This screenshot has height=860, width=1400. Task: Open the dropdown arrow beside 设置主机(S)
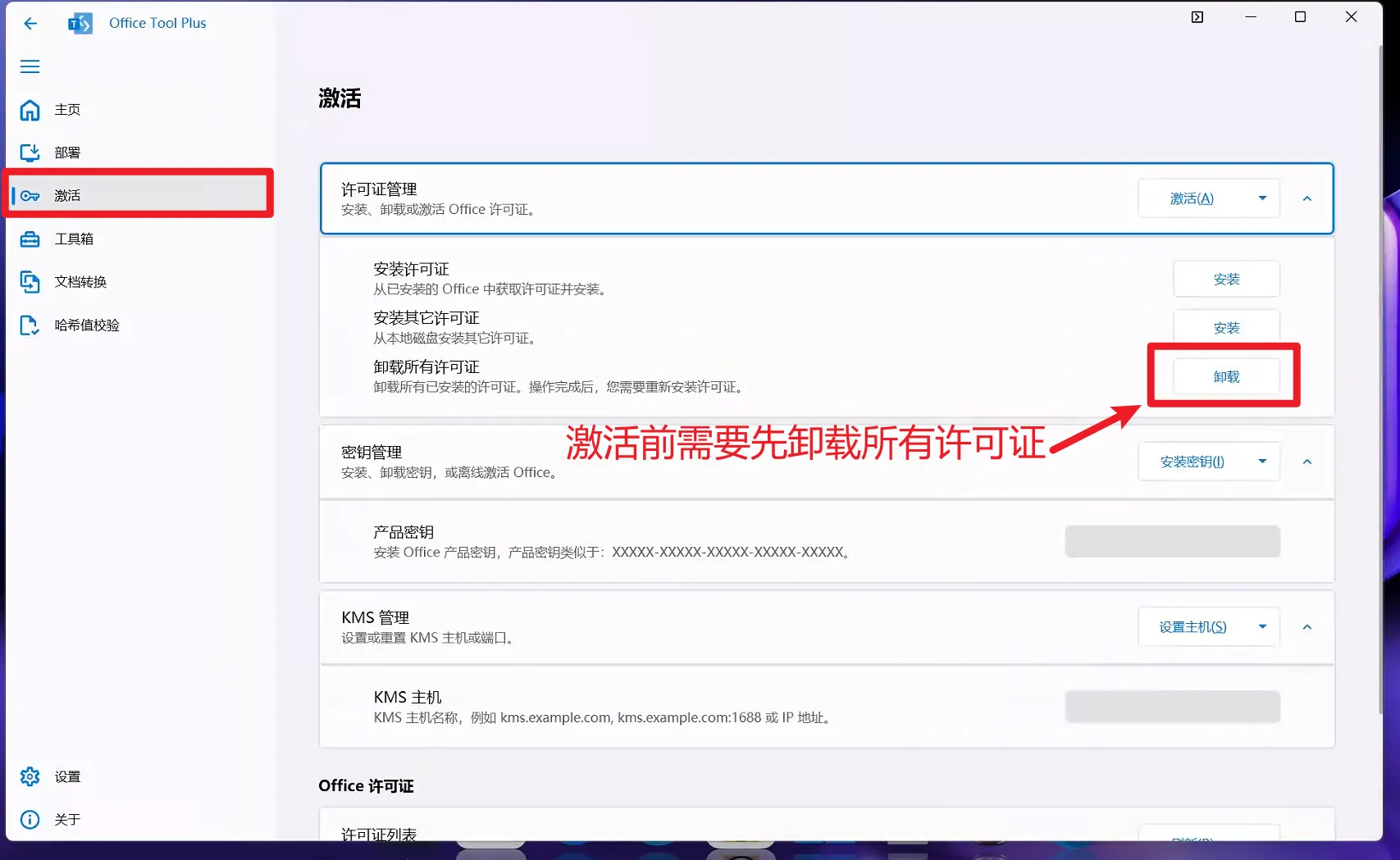(x=1262, y=627)
